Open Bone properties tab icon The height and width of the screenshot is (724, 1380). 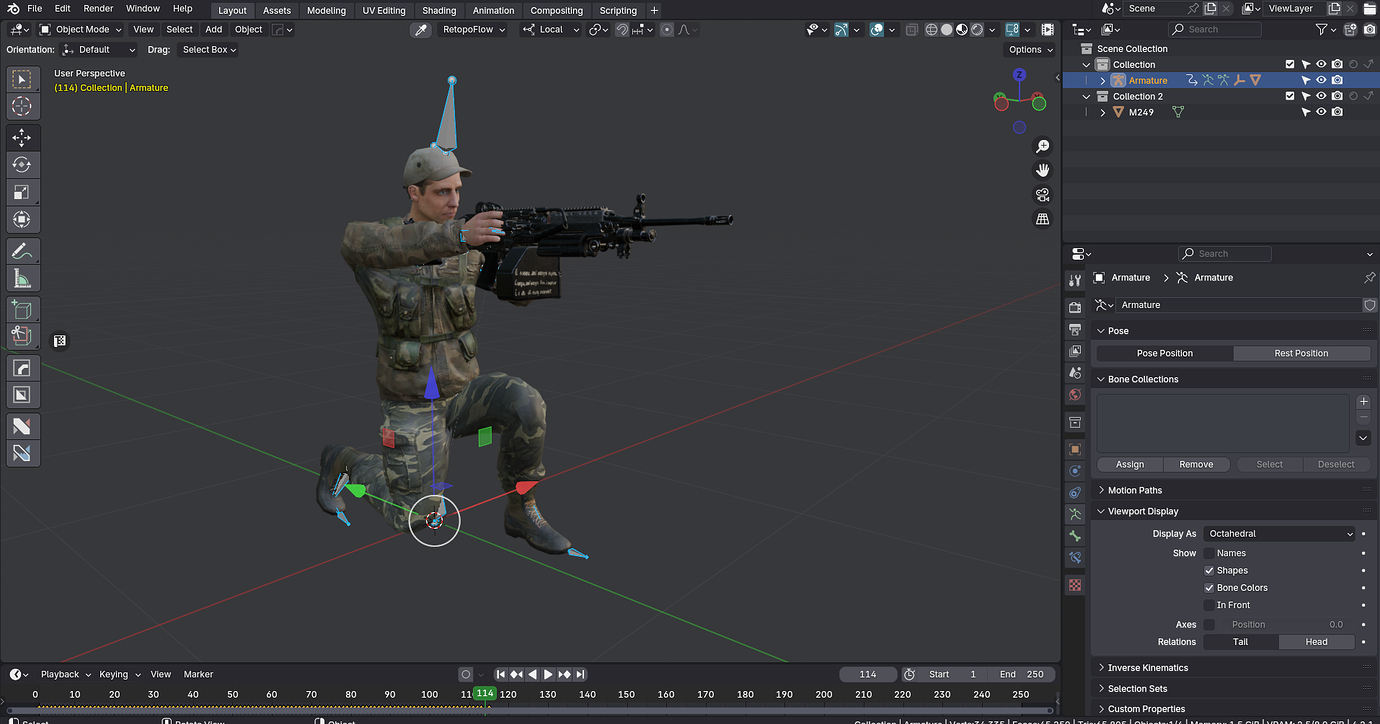(1075, 536)
